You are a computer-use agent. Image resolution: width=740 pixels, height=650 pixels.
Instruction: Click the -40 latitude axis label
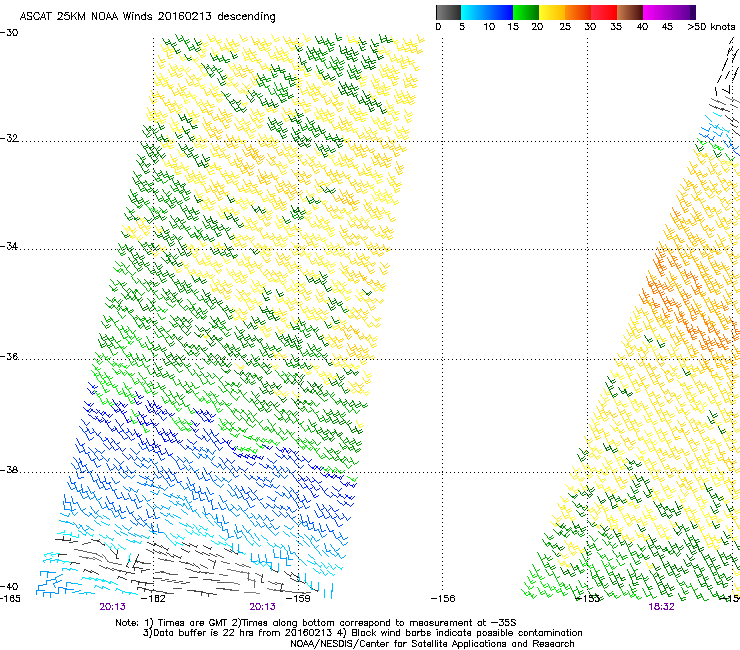(x=9, y=586)
